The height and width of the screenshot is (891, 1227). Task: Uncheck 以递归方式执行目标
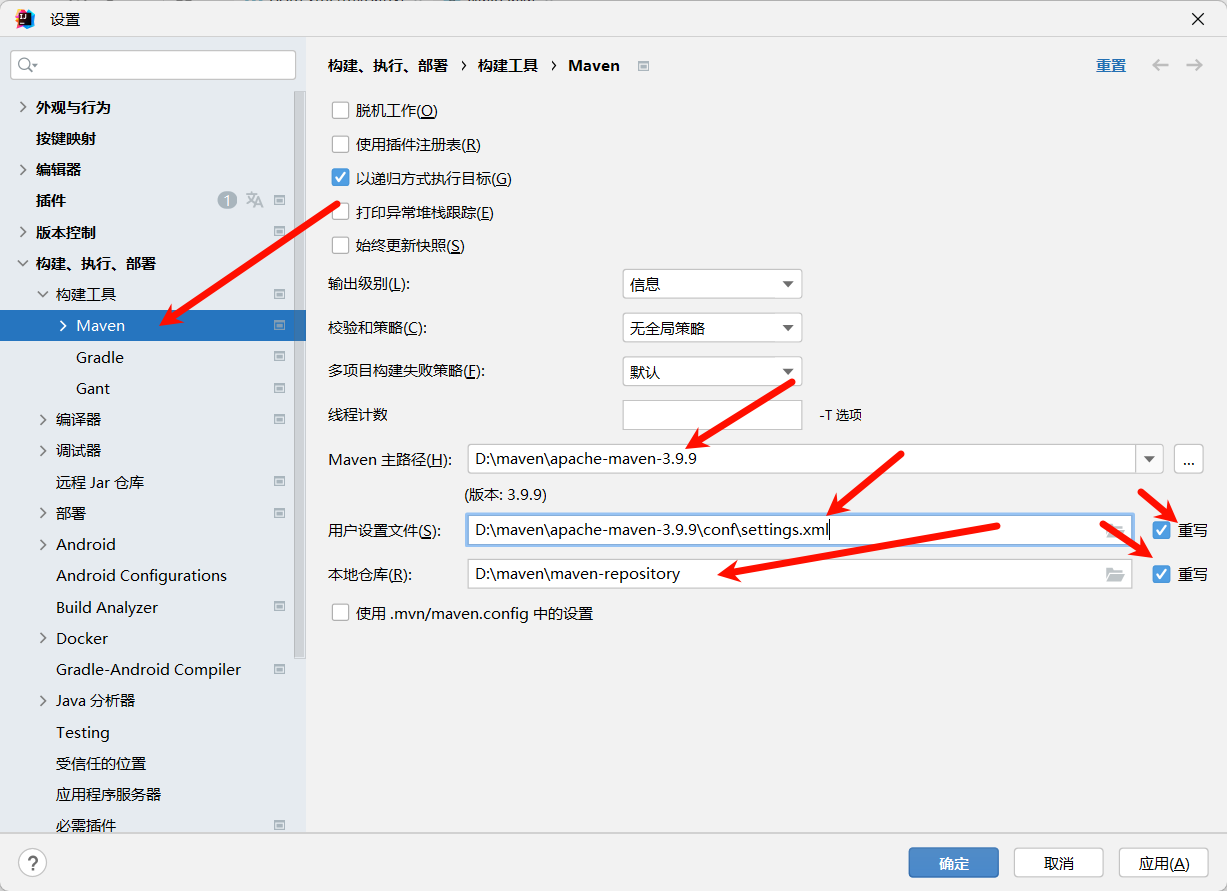click(340, 178)
